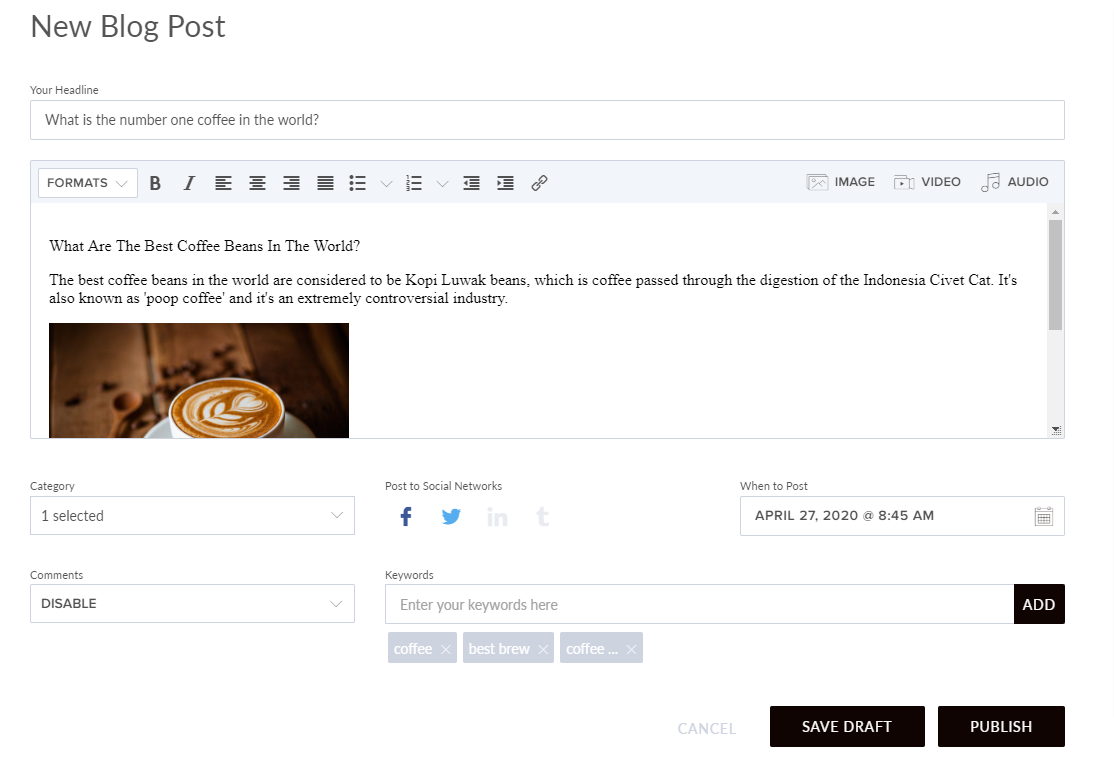Insert a bulleted list
The height and width of the screenshot is (763, 1114).
pyautogui.click(x=357, y=183)
